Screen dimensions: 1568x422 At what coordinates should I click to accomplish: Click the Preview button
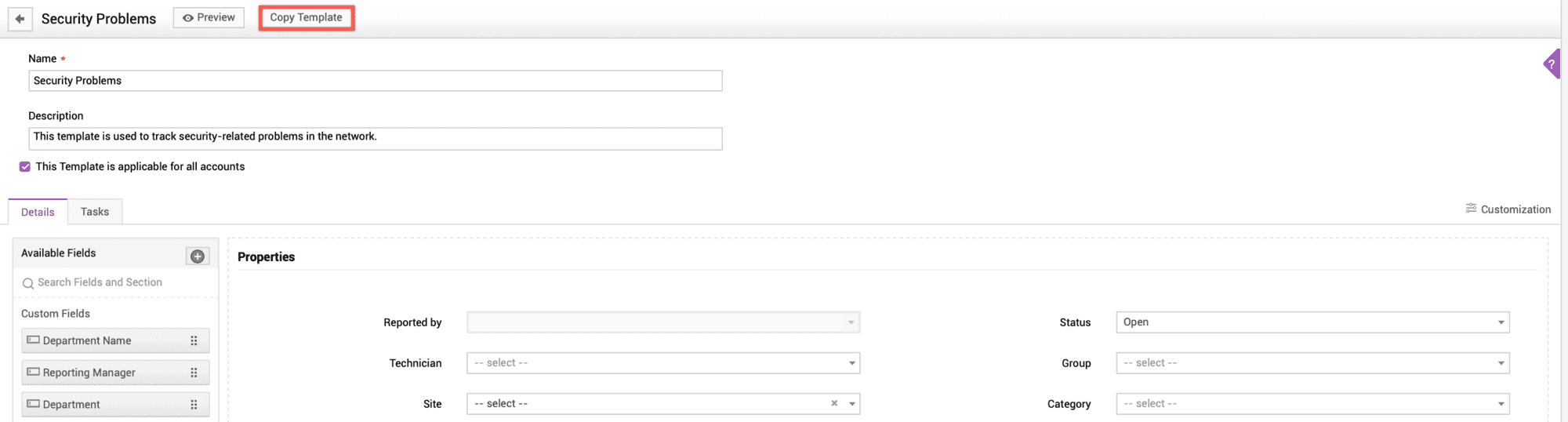209,17
